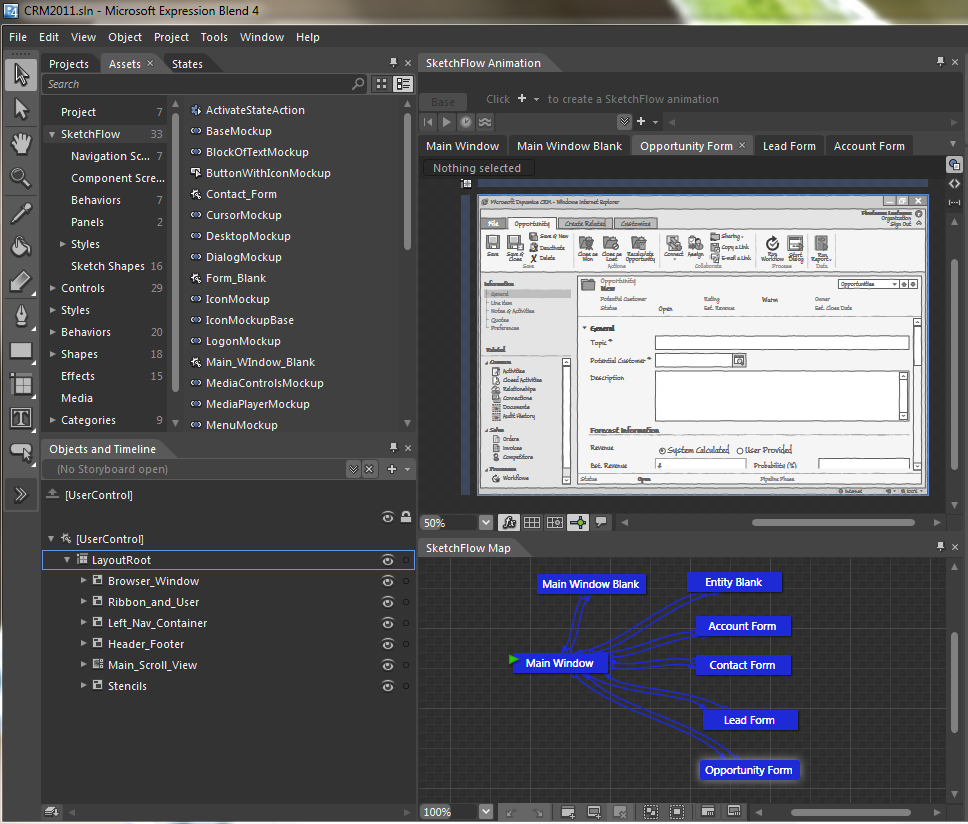Screen dimensions: 968x824
Task: Hide the Stencils layer
Action: (x=388, y=686)
